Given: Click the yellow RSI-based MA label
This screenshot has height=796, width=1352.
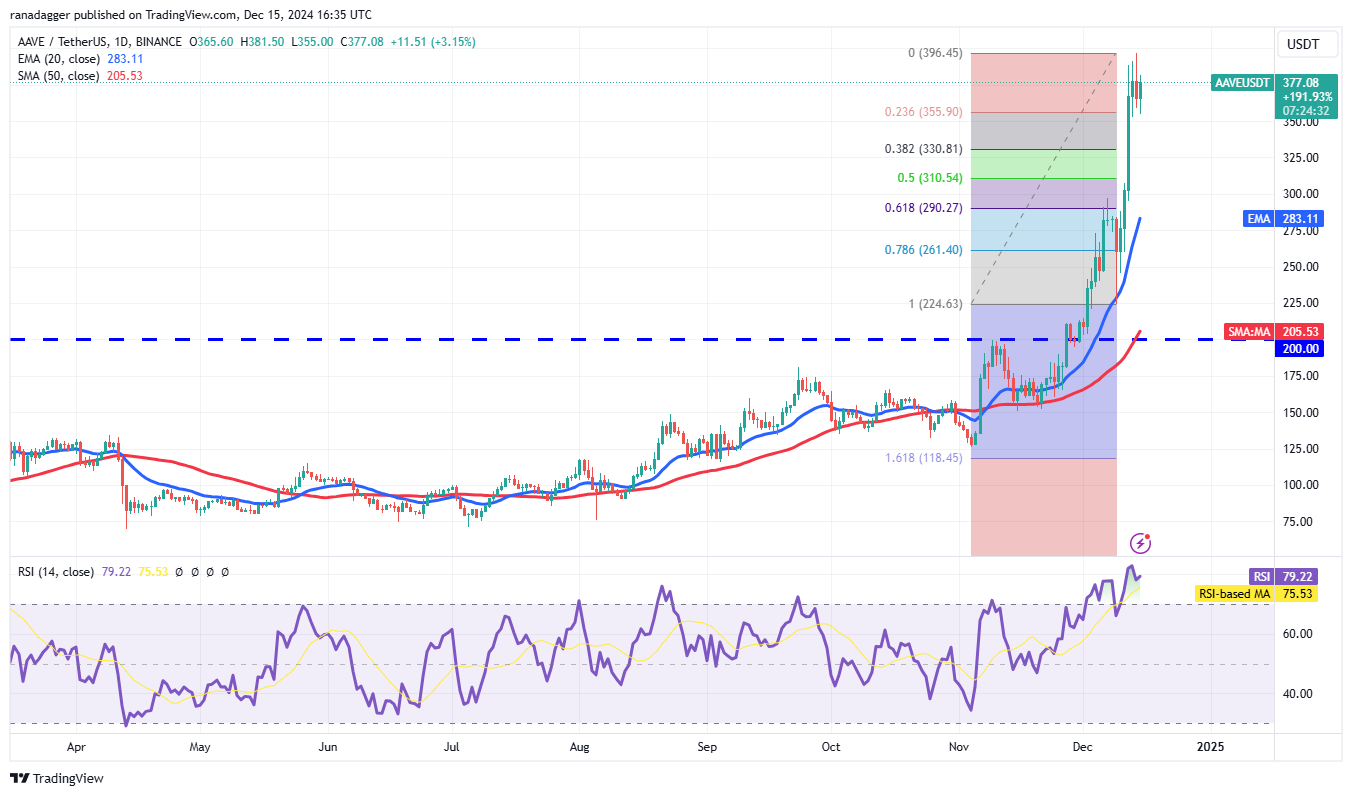Looking at the screenshot, I should coord(1235,593).
